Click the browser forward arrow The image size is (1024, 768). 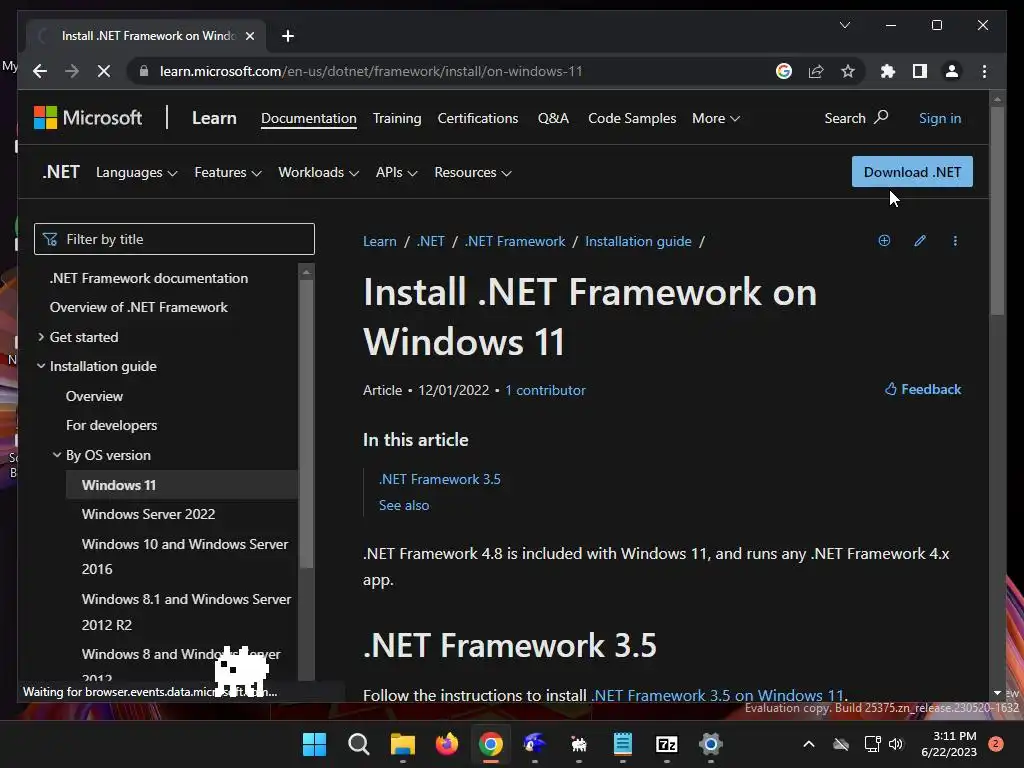pyautogui.click(x=72, y=71)
